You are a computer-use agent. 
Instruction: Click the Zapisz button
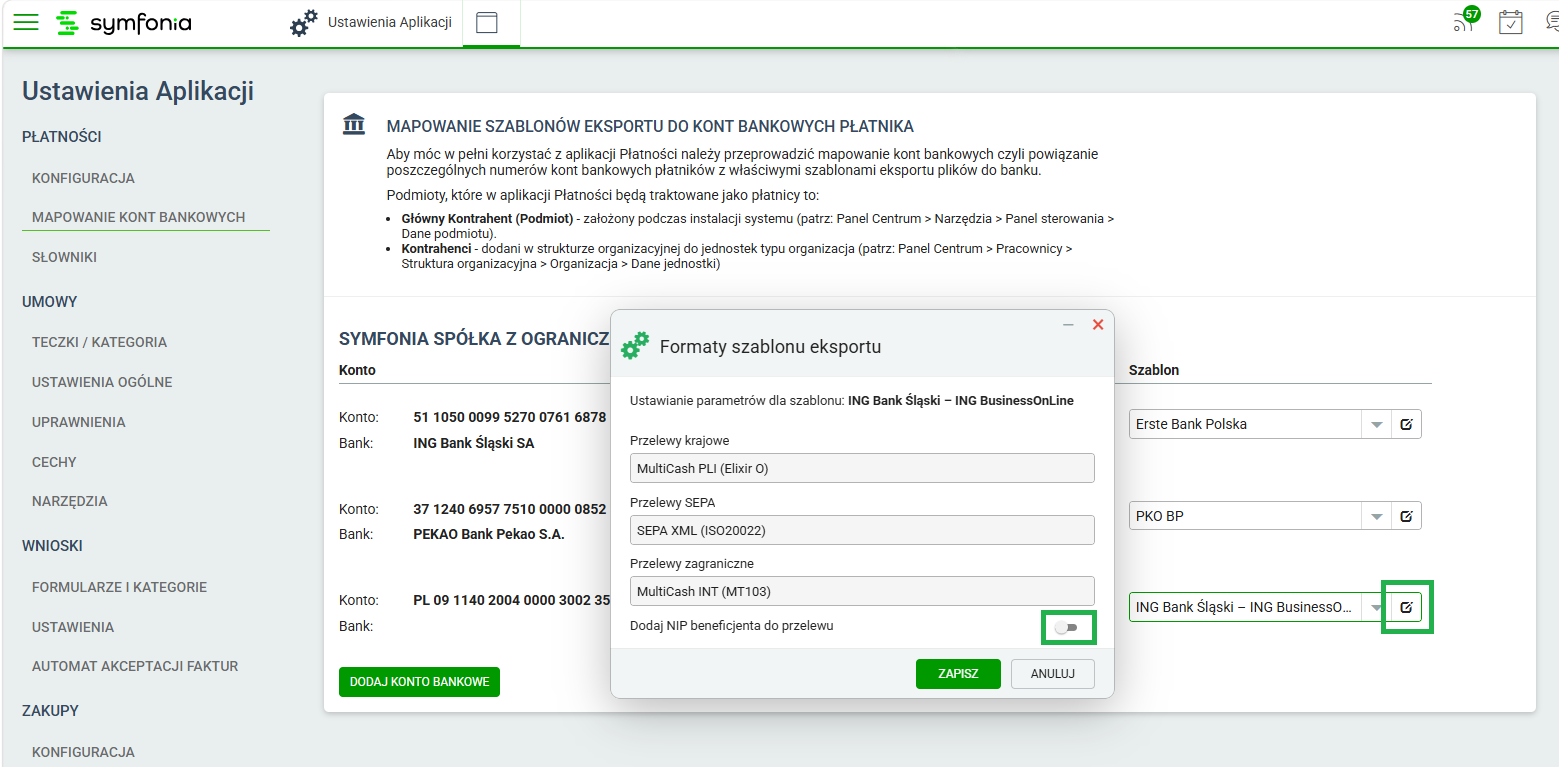point(958,674)
